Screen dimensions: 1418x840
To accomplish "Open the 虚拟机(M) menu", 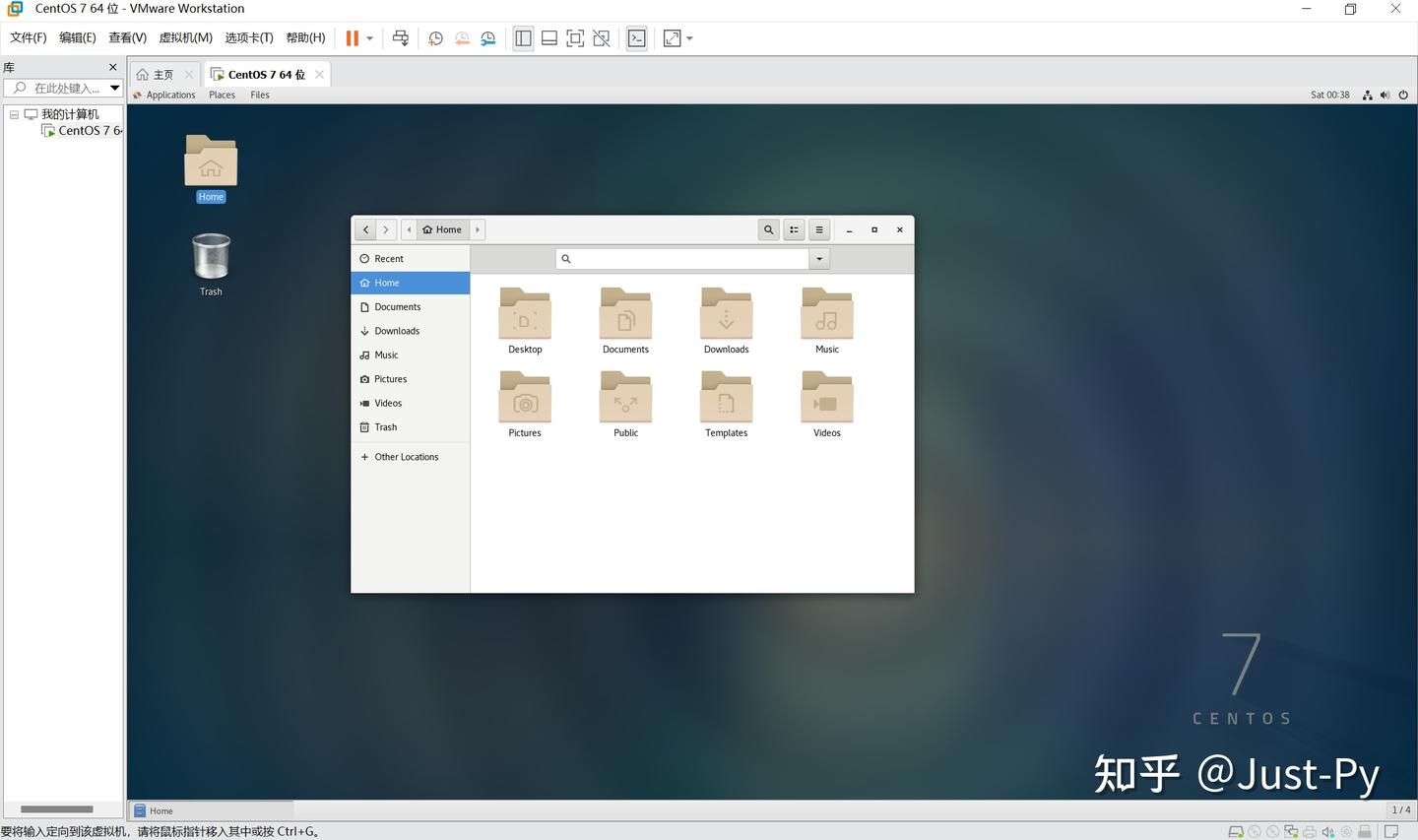I will (186, 37).
